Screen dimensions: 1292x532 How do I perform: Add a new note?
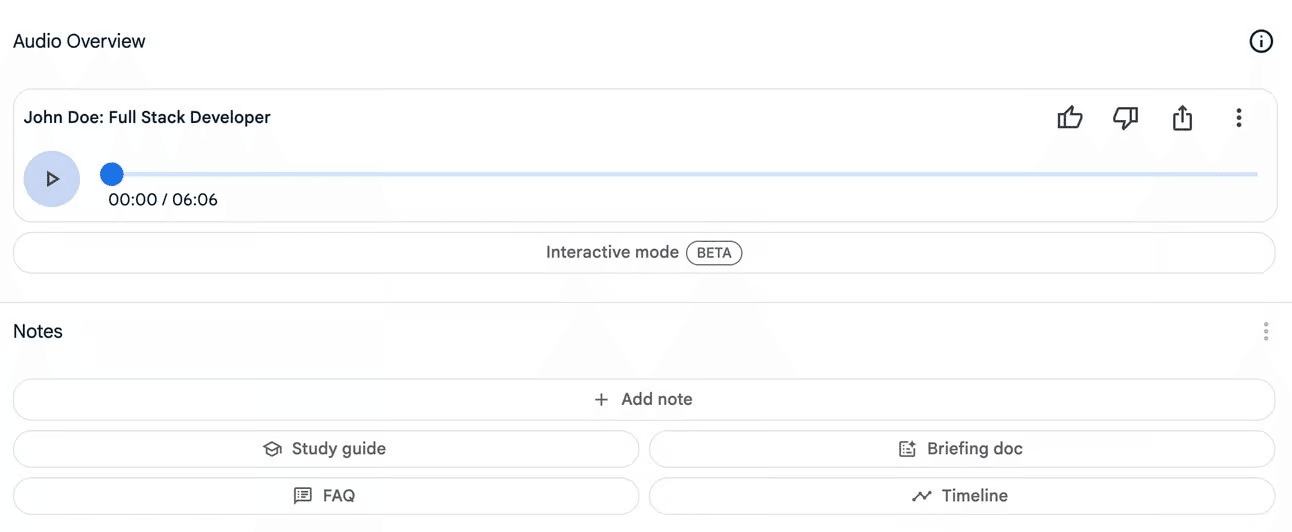coord(644,399)
